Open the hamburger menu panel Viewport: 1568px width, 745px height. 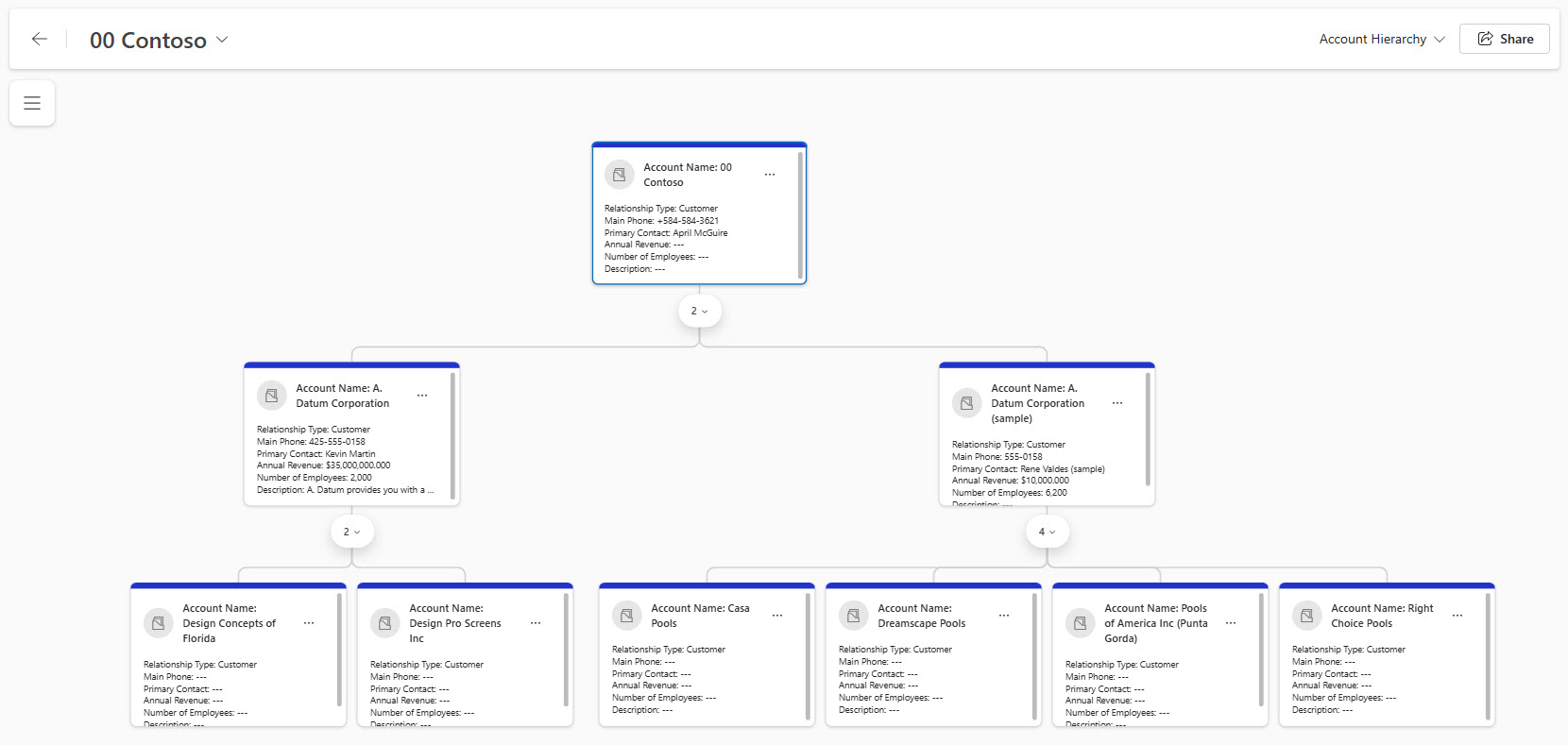32,103
